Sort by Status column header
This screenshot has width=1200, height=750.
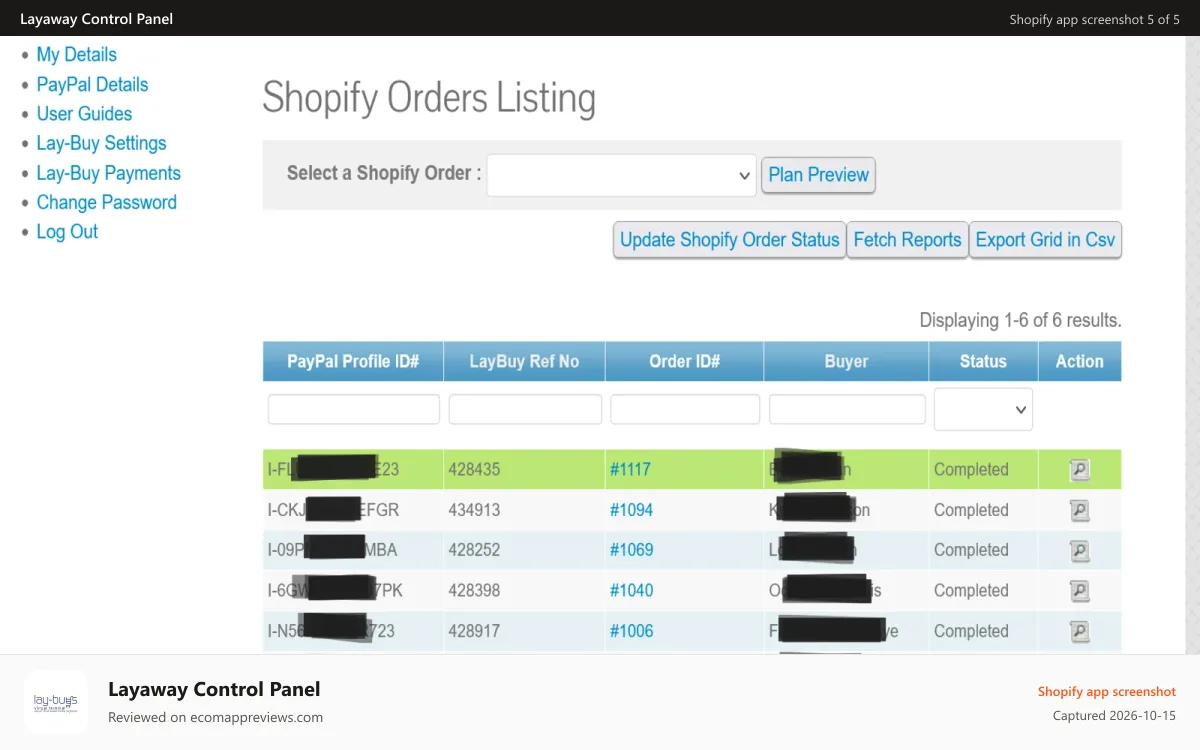[x=983, y=362]
